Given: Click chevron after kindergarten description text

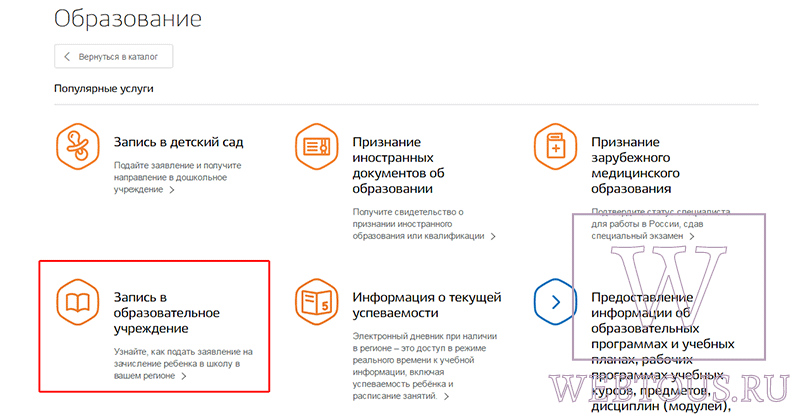Looking at the screenshot, I should click(172, 190).
